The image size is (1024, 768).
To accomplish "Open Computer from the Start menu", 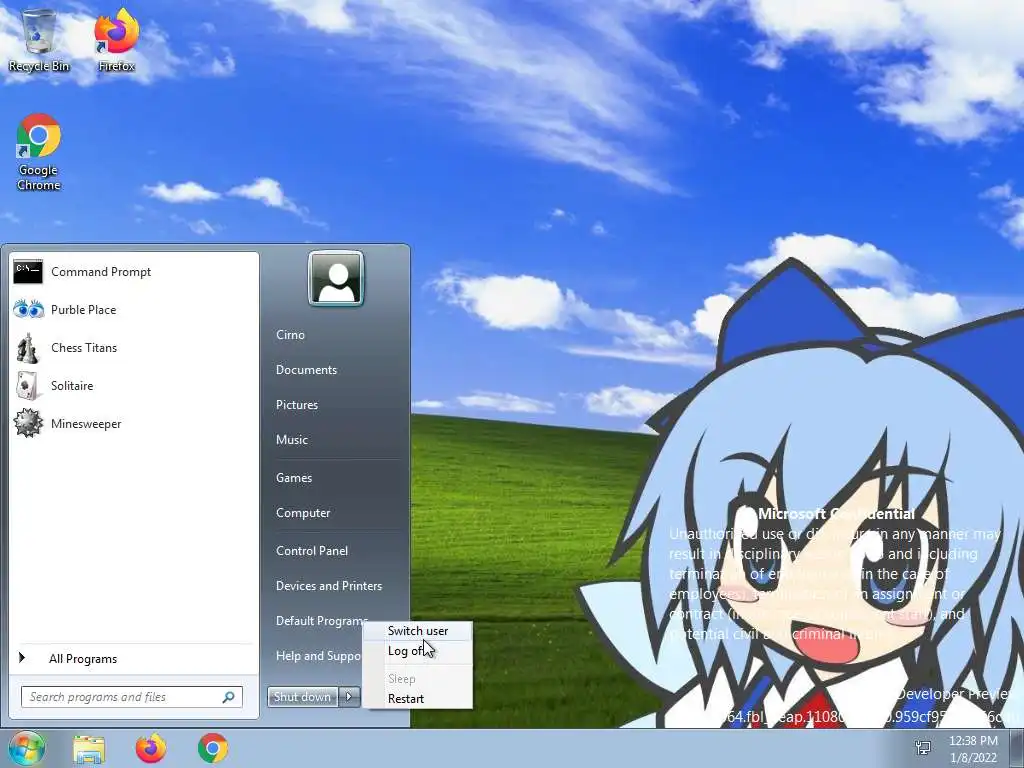I will click(x=303, y=513).
